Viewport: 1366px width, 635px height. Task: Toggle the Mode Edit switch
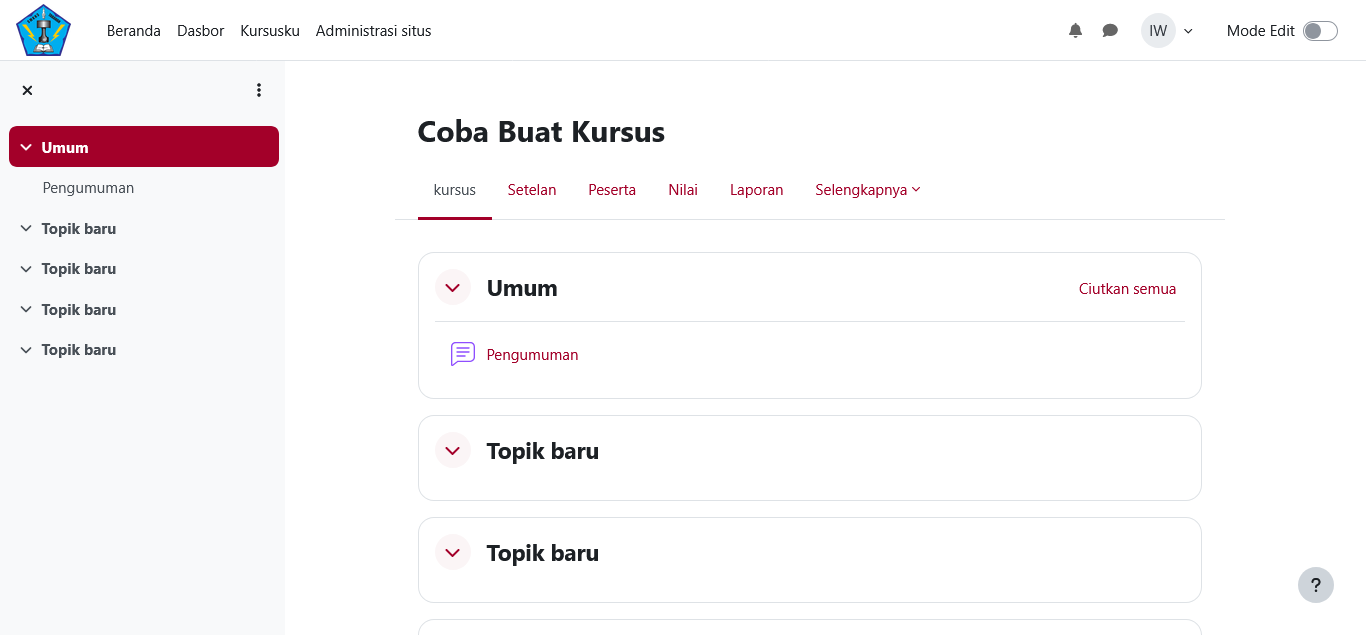tap(1319, 31)
